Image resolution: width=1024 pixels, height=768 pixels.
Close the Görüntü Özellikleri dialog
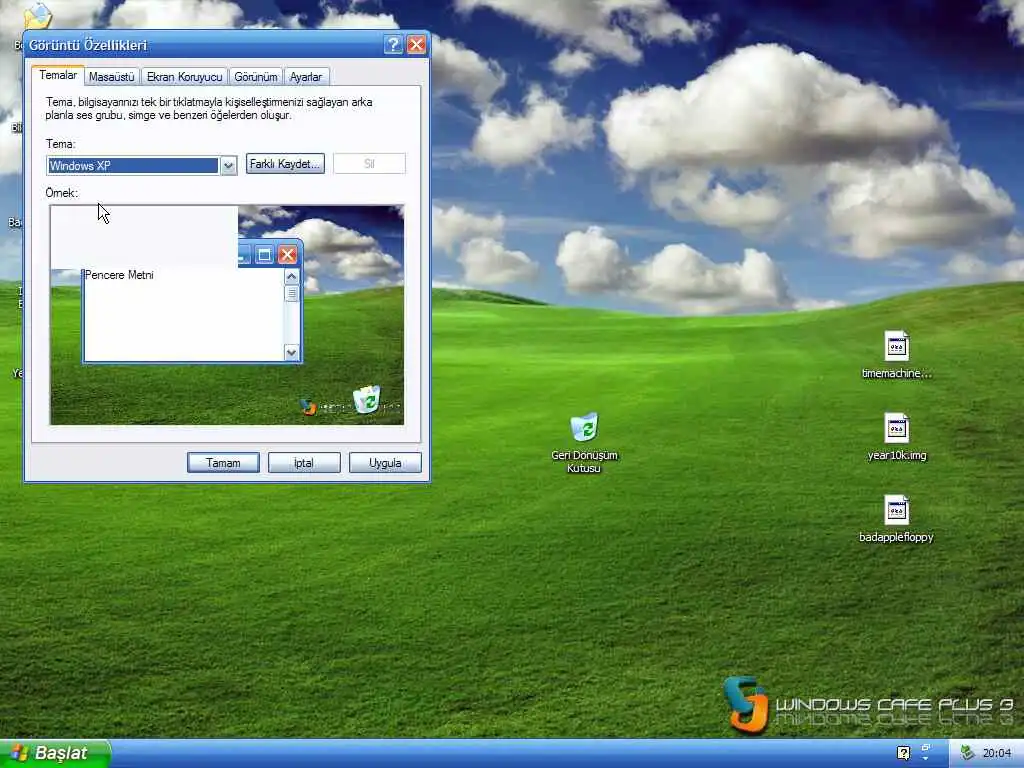pyautogui.click(x=416, y=44)
